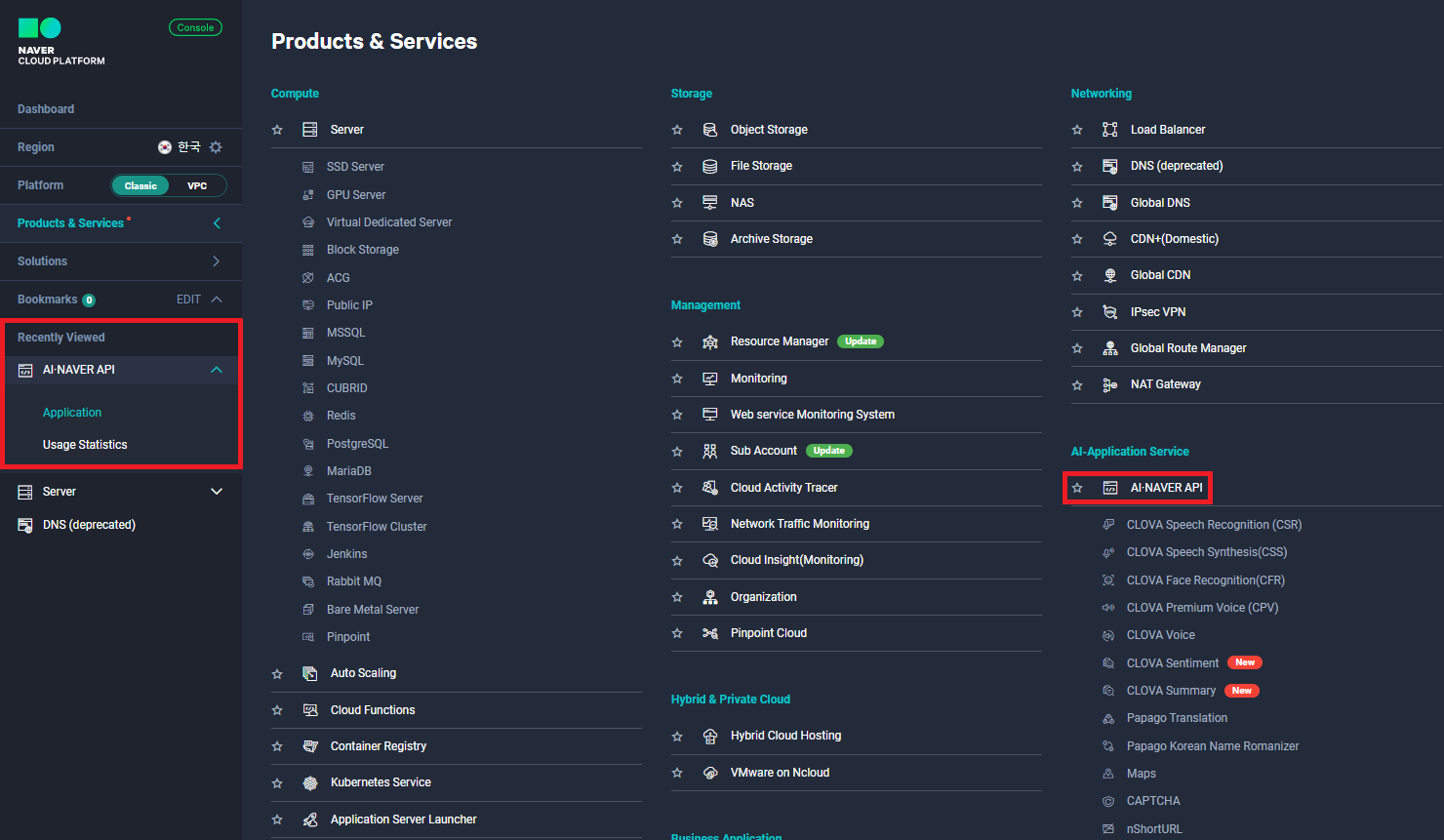
Task: Open CLOVA Sentiment link
Action: [x=1173, y=663]
